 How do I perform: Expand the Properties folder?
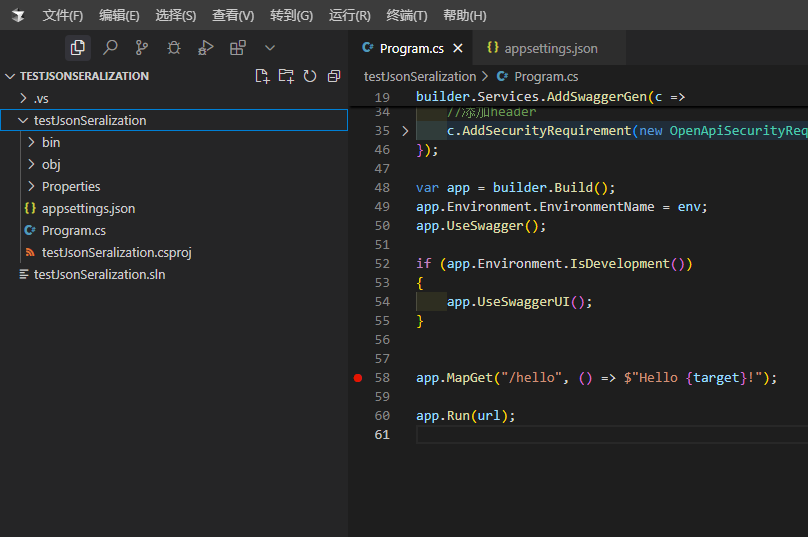tap(70, 186)
